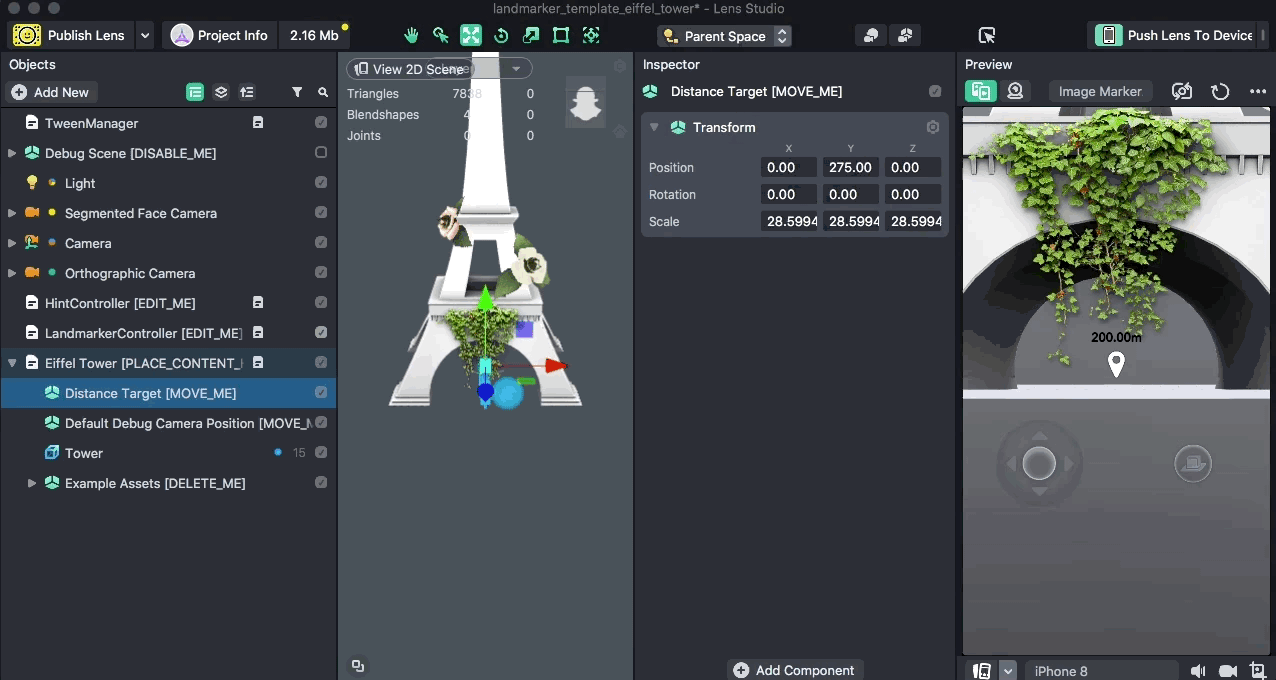Reset the preview with the refresh icon

pos(1220,91)
